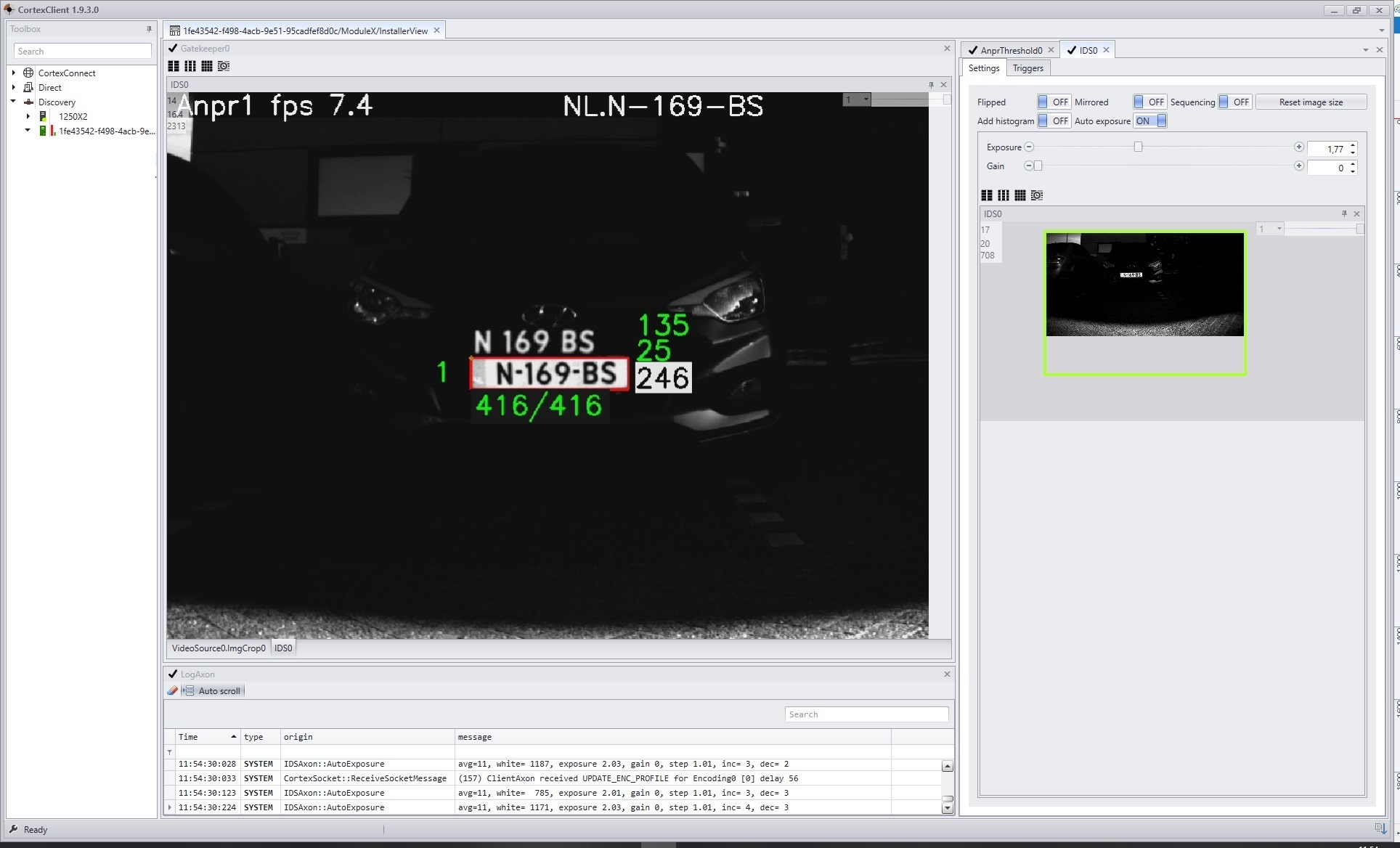This screenshot has width=1400, height=848.
Task: Pin the IDS0 preview pane in settings
Action: point(1344,214)
